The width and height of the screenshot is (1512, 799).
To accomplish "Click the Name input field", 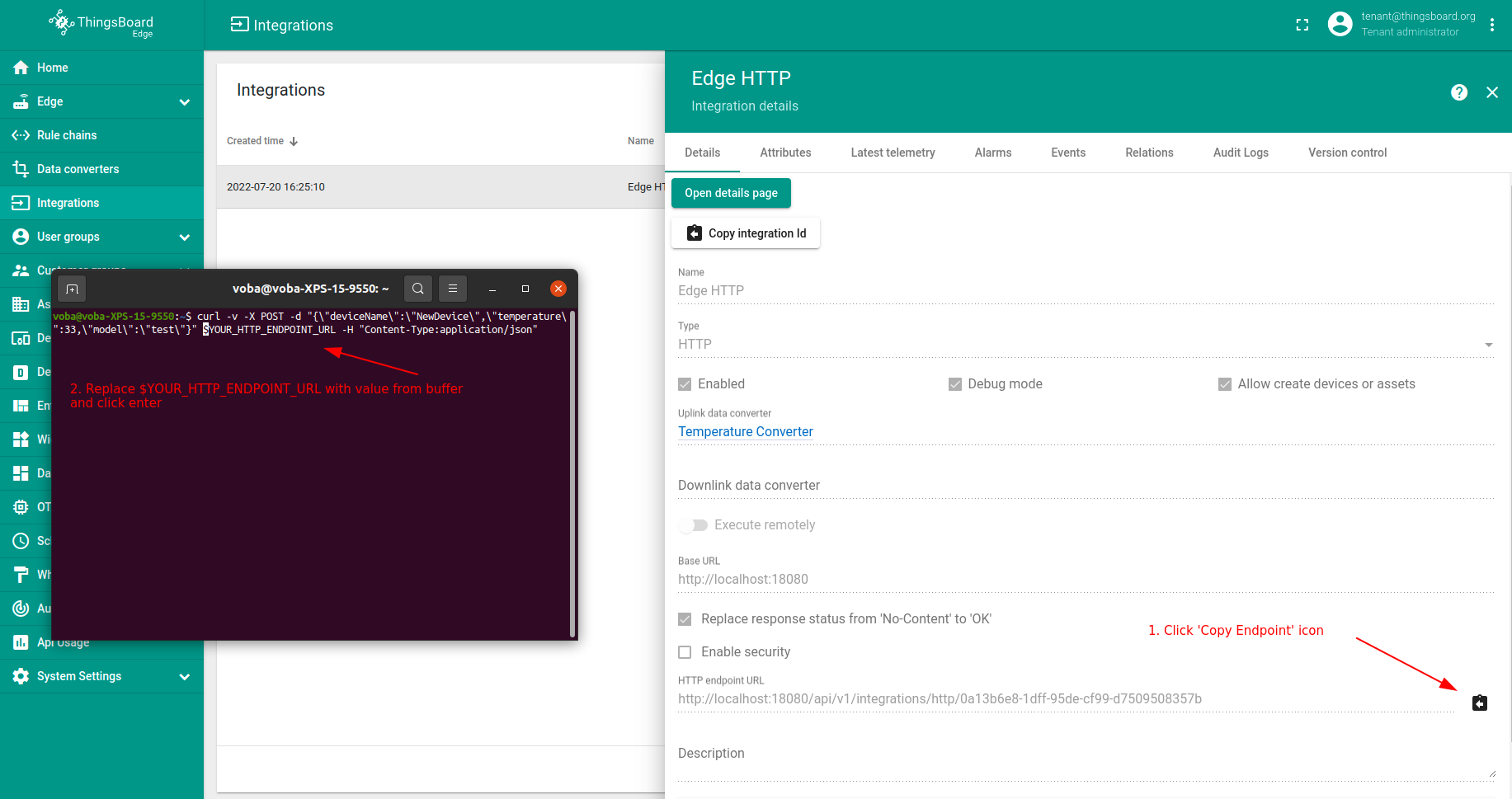I will tap(1086, 291).
